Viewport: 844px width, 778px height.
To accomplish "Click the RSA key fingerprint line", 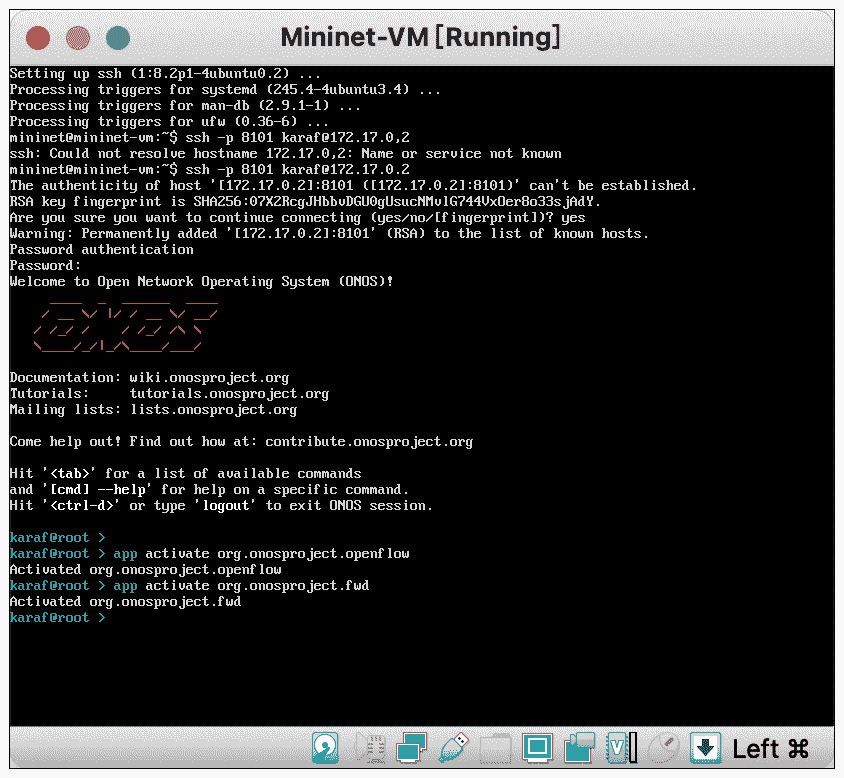I will pos(305,201).
